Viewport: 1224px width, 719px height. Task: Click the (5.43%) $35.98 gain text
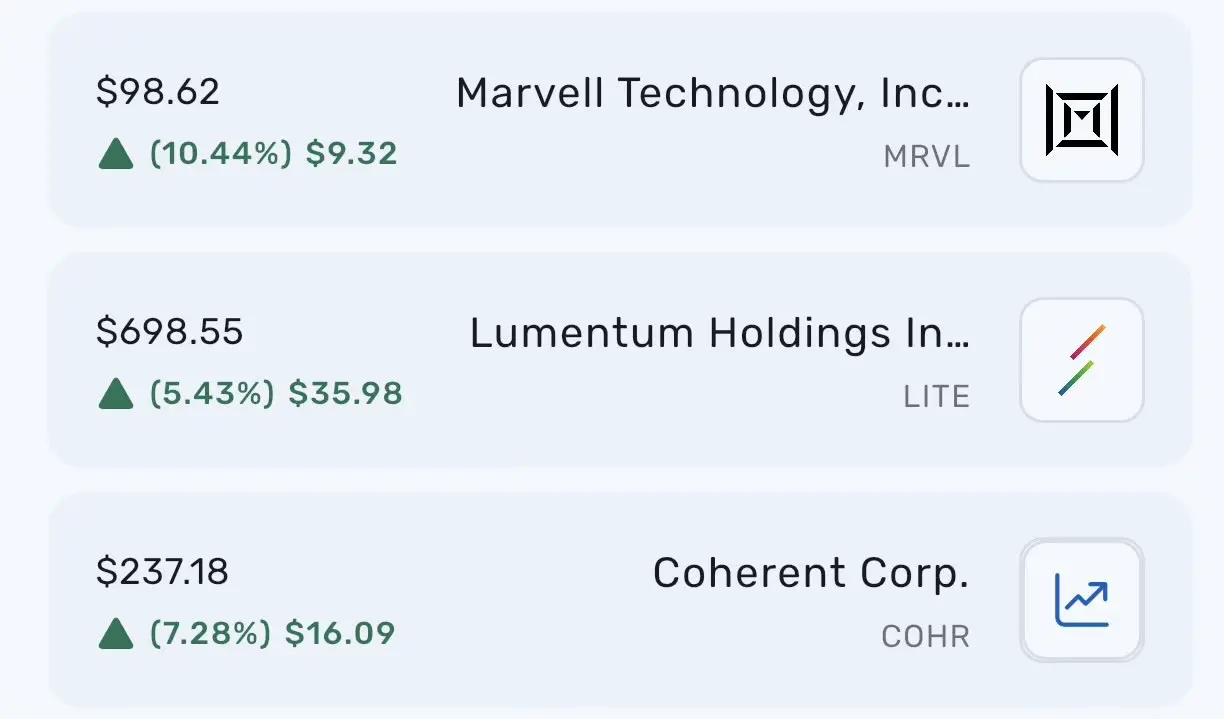pyautogui.click(x=275, y=394)
